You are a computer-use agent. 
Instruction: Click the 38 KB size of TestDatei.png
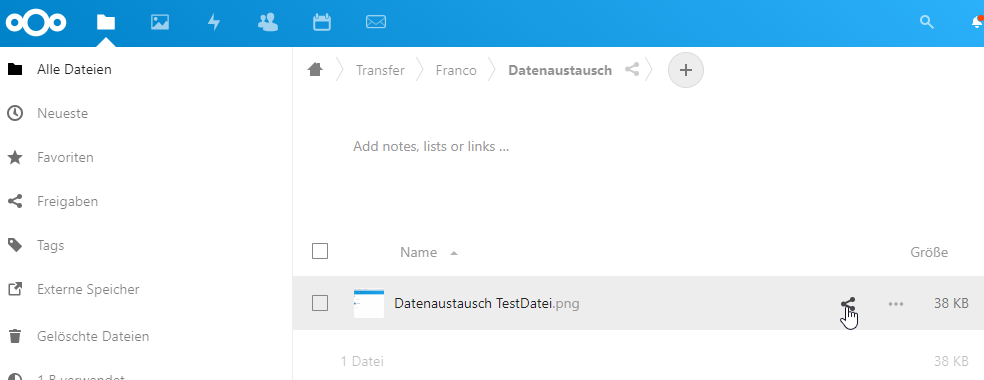click(951, 303)
